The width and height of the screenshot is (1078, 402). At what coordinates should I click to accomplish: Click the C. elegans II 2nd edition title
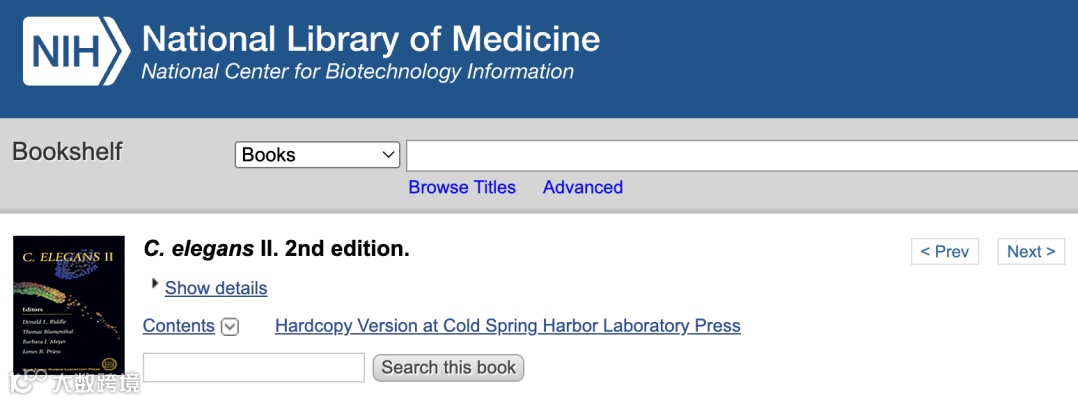(x=277, y=249)
